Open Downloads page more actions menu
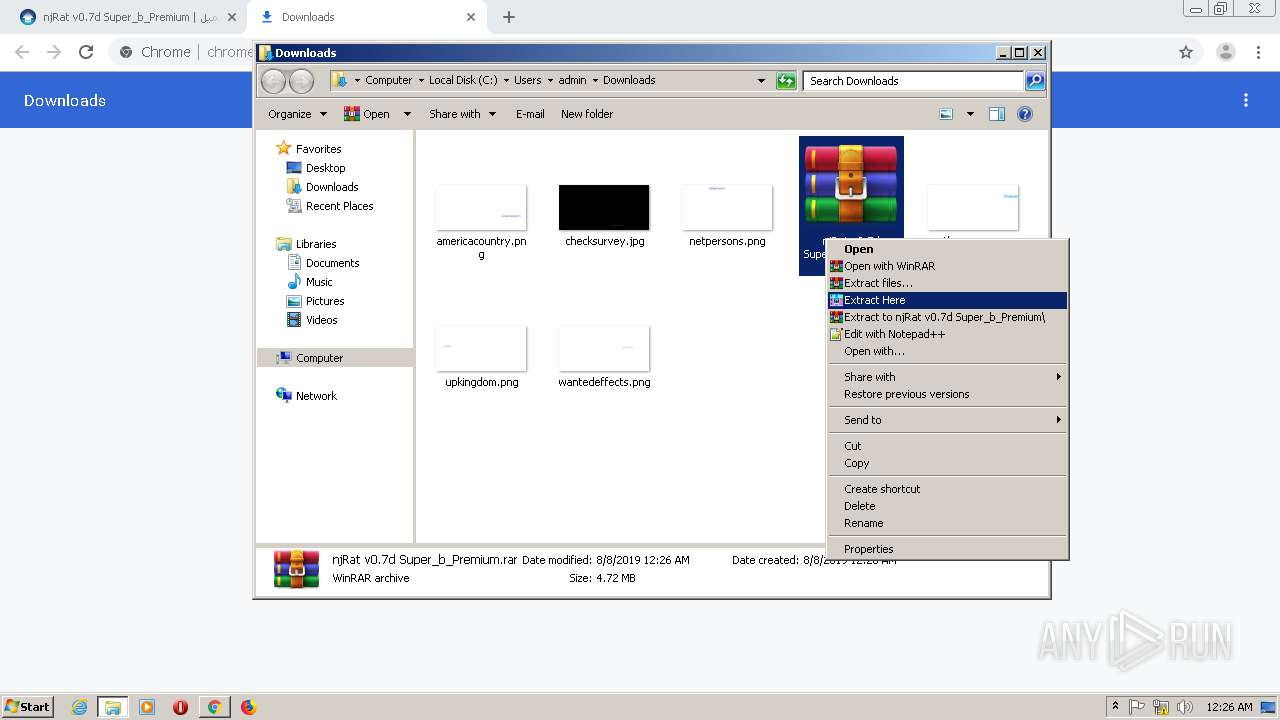Image resolution: width=1280 pixels, height=720 pixels. tap(1246, 100)
